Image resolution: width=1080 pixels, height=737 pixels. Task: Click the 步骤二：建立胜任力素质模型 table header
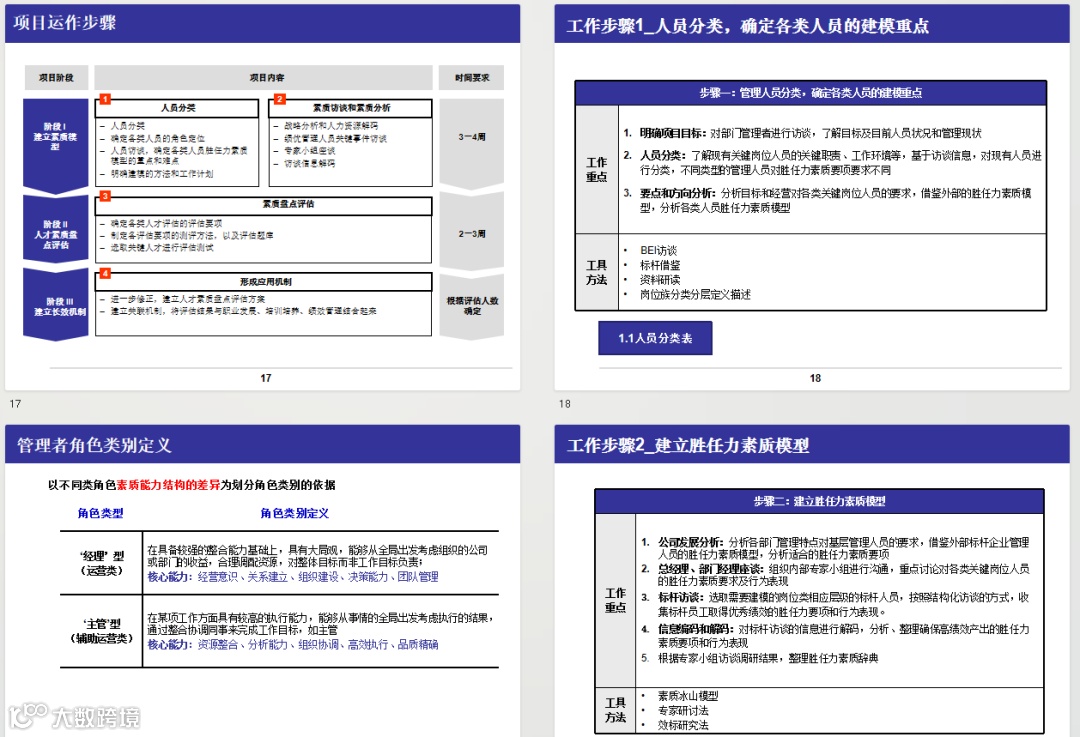[x=819, y=501]
